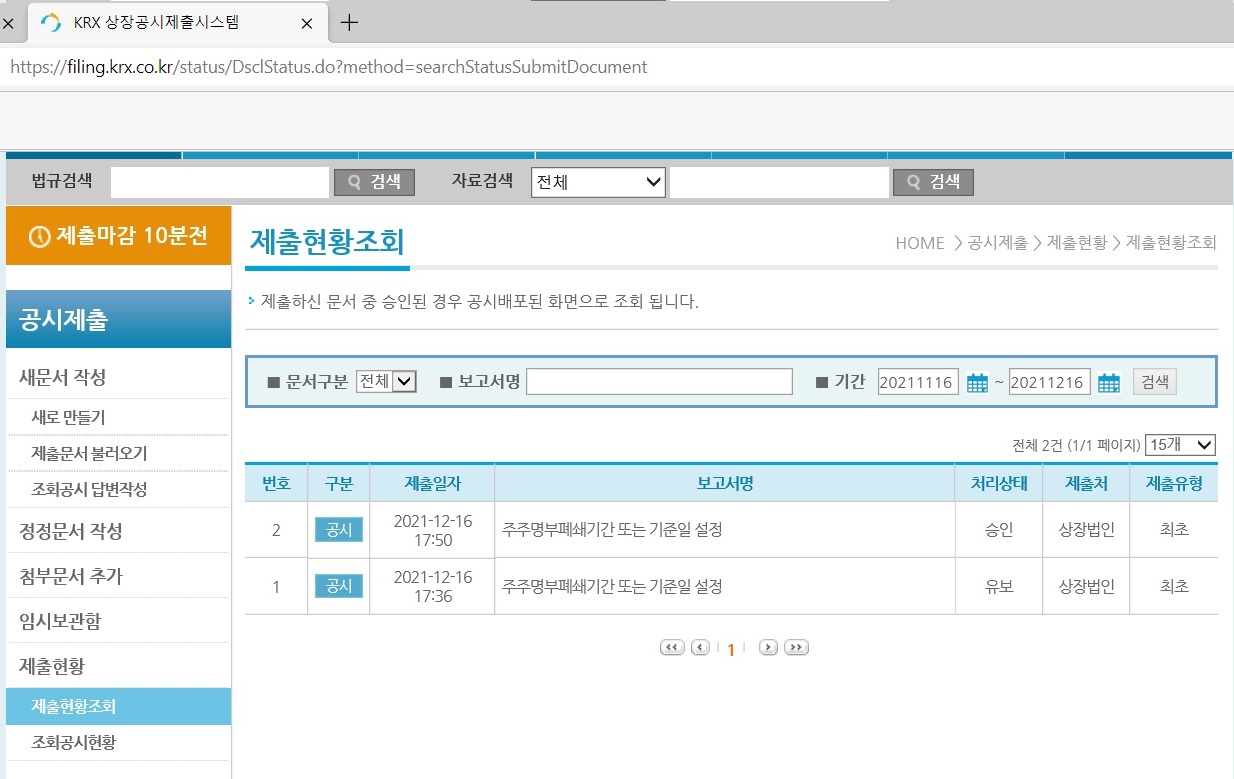This screenshot has height=779, width=1234.
Task: Click the 공시 badge on row 2
Action: (338, 530)
